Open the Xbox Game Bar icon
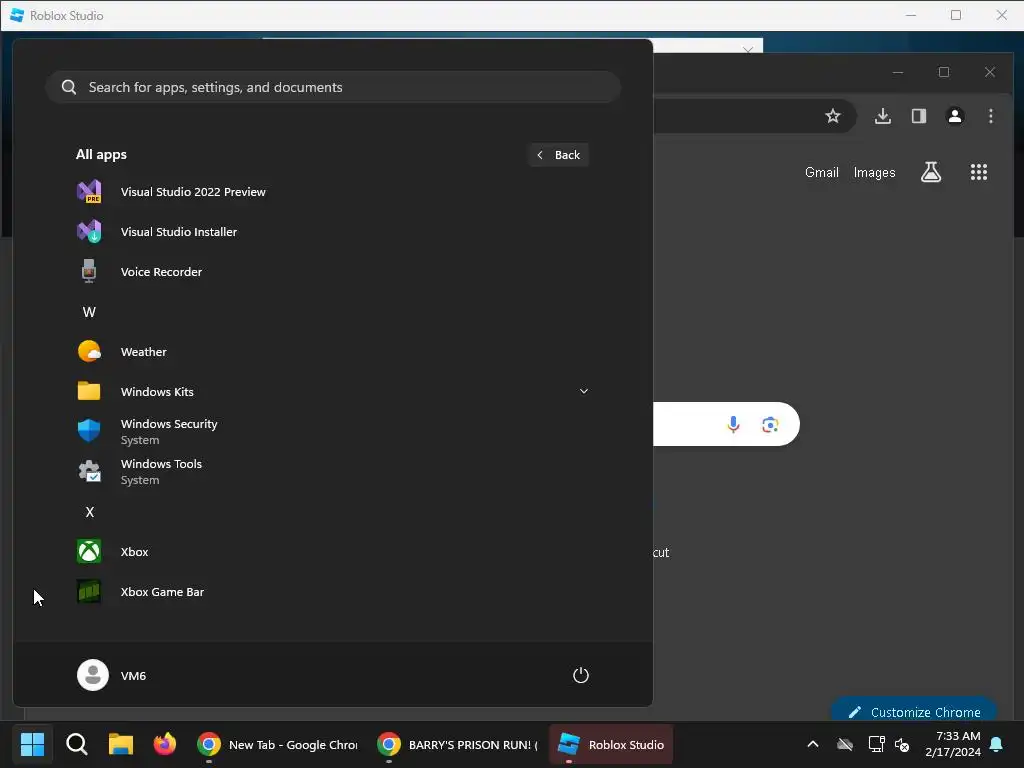Screen dimensions: 1024x768 point(89,591)
